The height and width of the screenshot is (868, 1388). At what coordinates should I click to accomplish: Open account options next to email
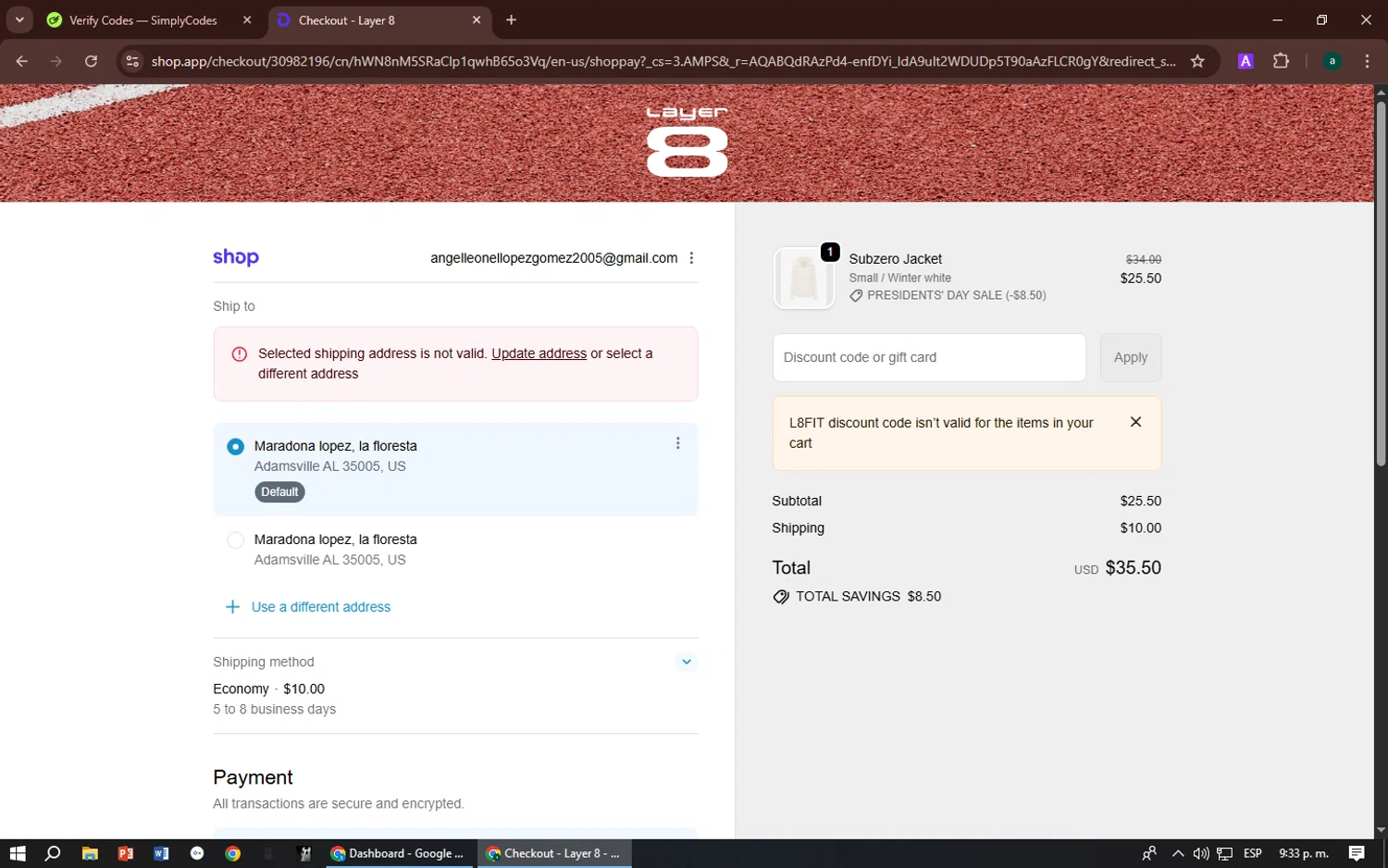[x=691, y=258]
